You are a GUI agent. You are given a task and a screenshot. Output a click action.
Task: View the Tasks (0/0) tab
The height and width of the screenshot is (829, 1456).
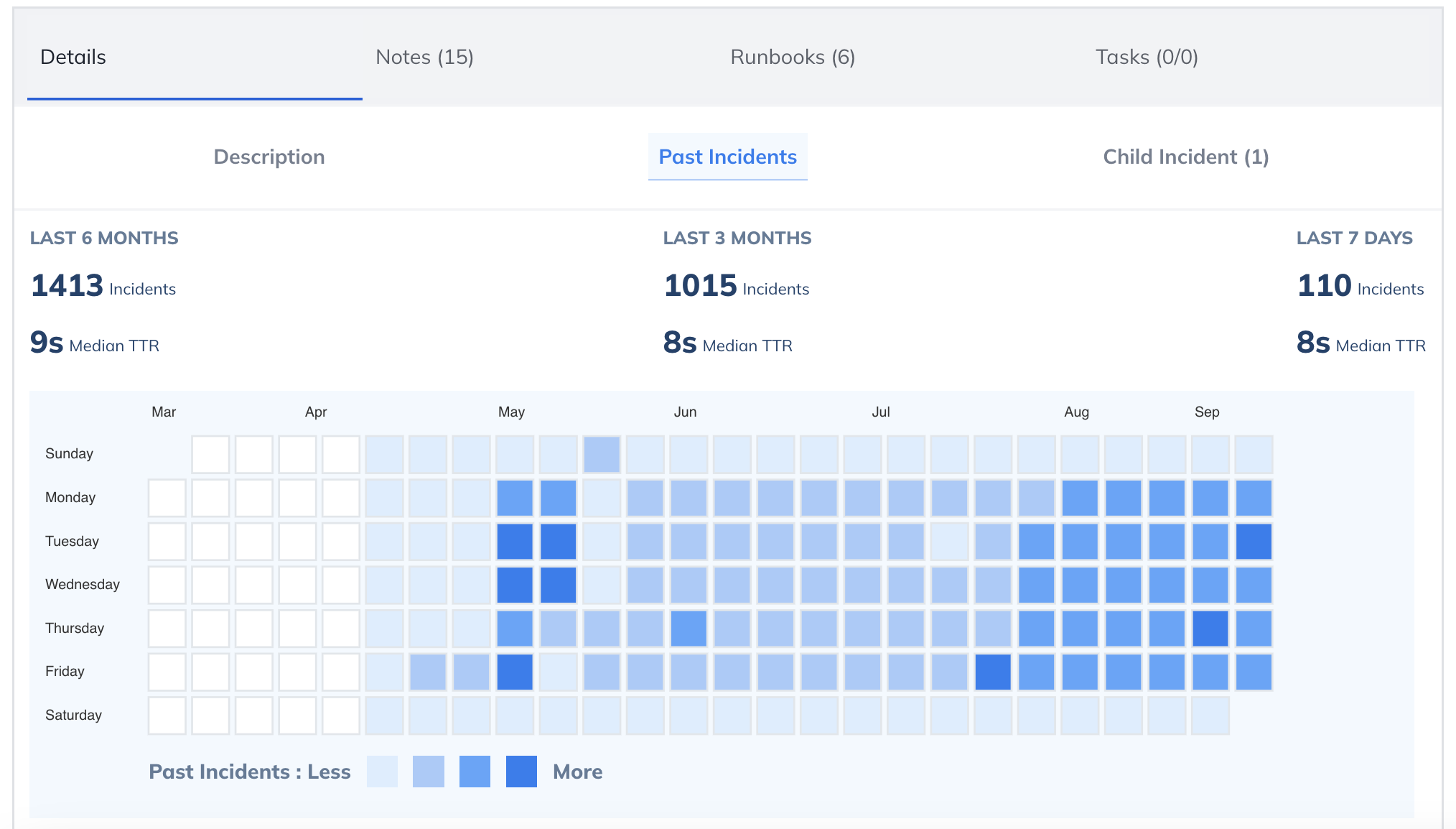click(1147, 57)
